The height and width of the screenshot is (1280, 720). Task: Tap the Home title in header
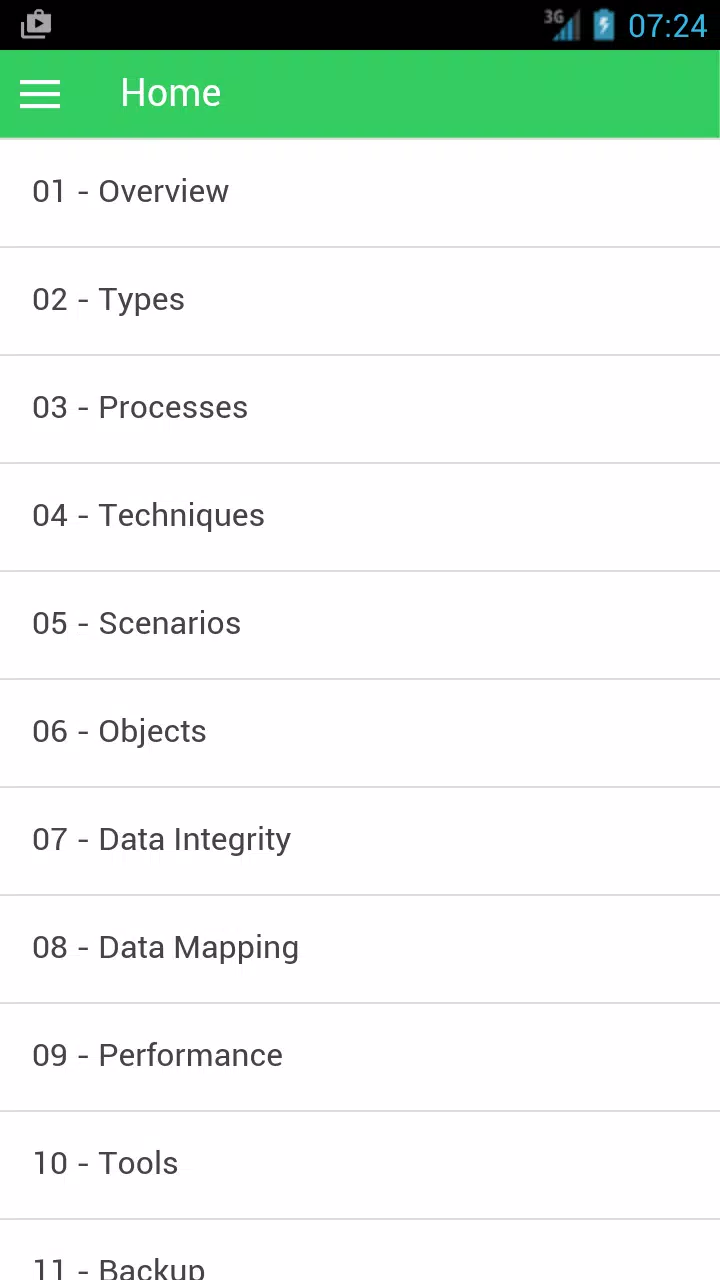pyautogui.click(x=171, y=93)
